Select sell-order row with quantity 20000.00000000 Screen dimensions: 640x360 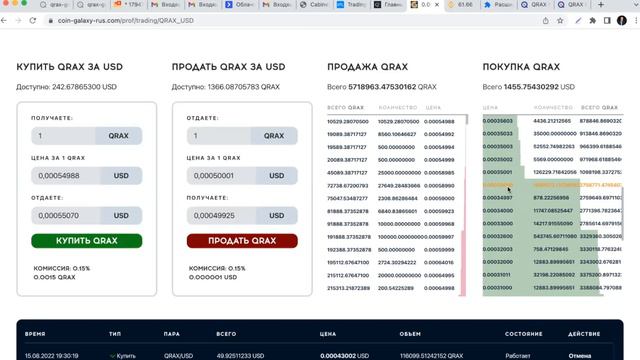pos(391,276)
